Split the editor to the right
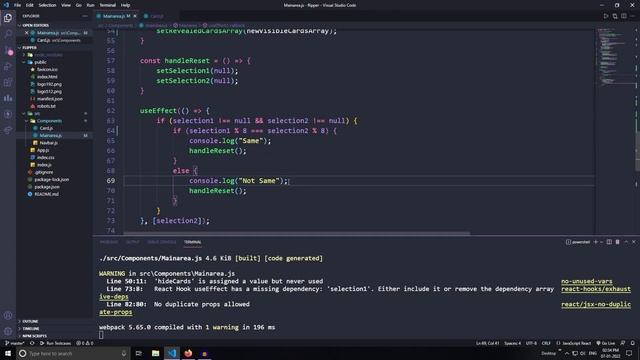The image size is (640, 360). pos(624,16)
